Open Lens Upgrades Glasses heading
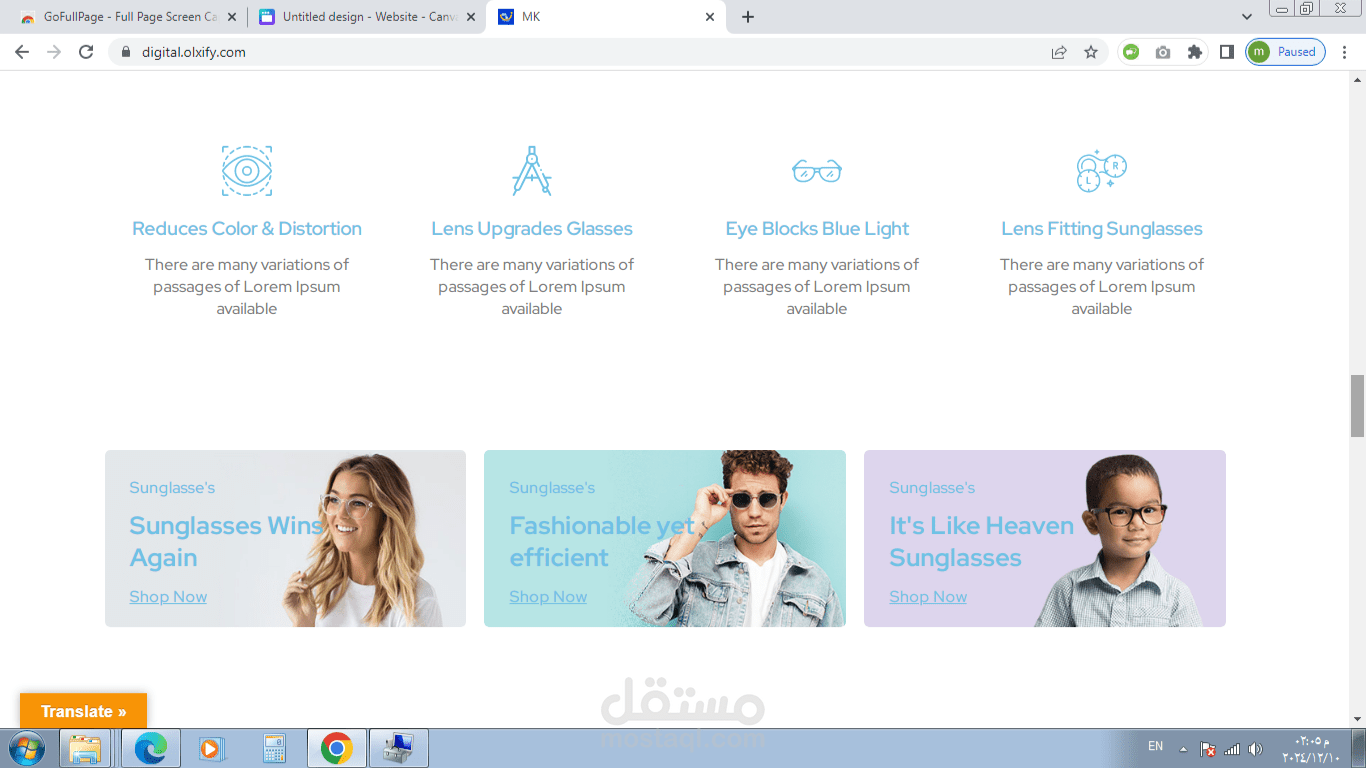The image size is (1366, 768). (532, 229)
